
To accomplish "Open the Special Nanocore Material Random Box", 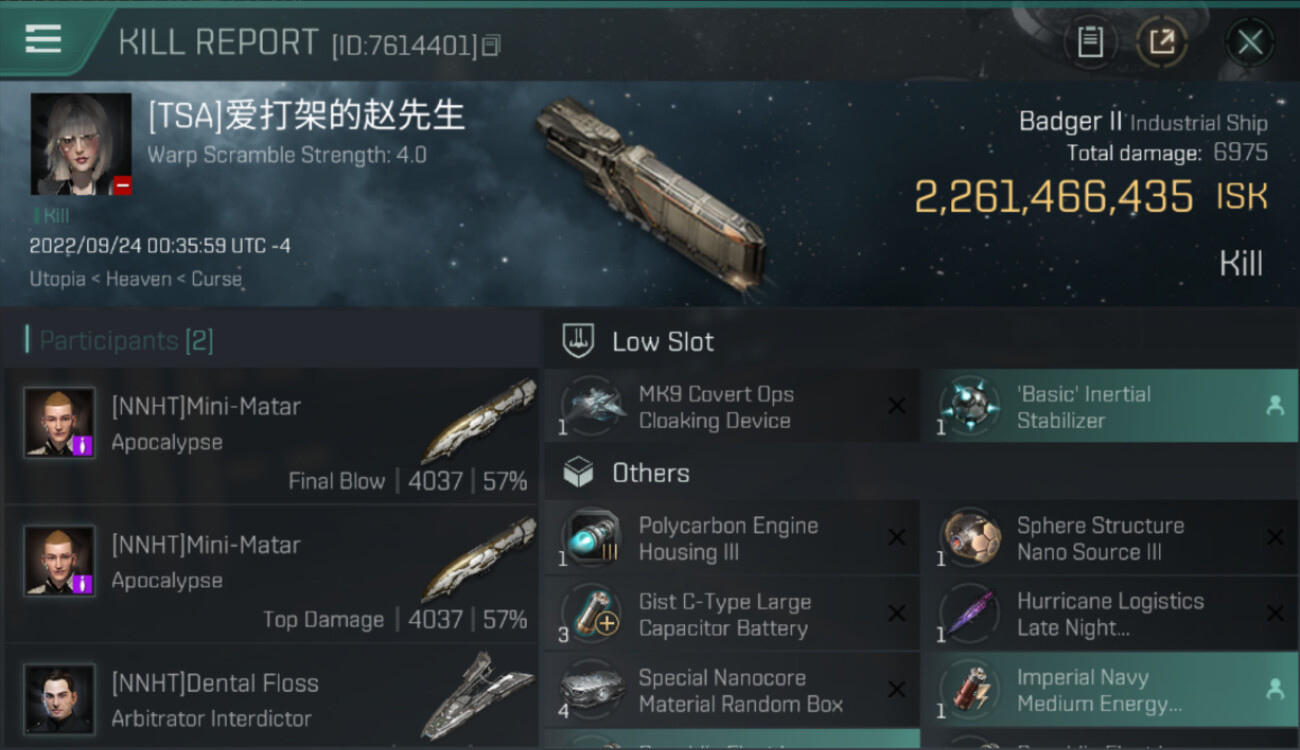I will (731, 691).
